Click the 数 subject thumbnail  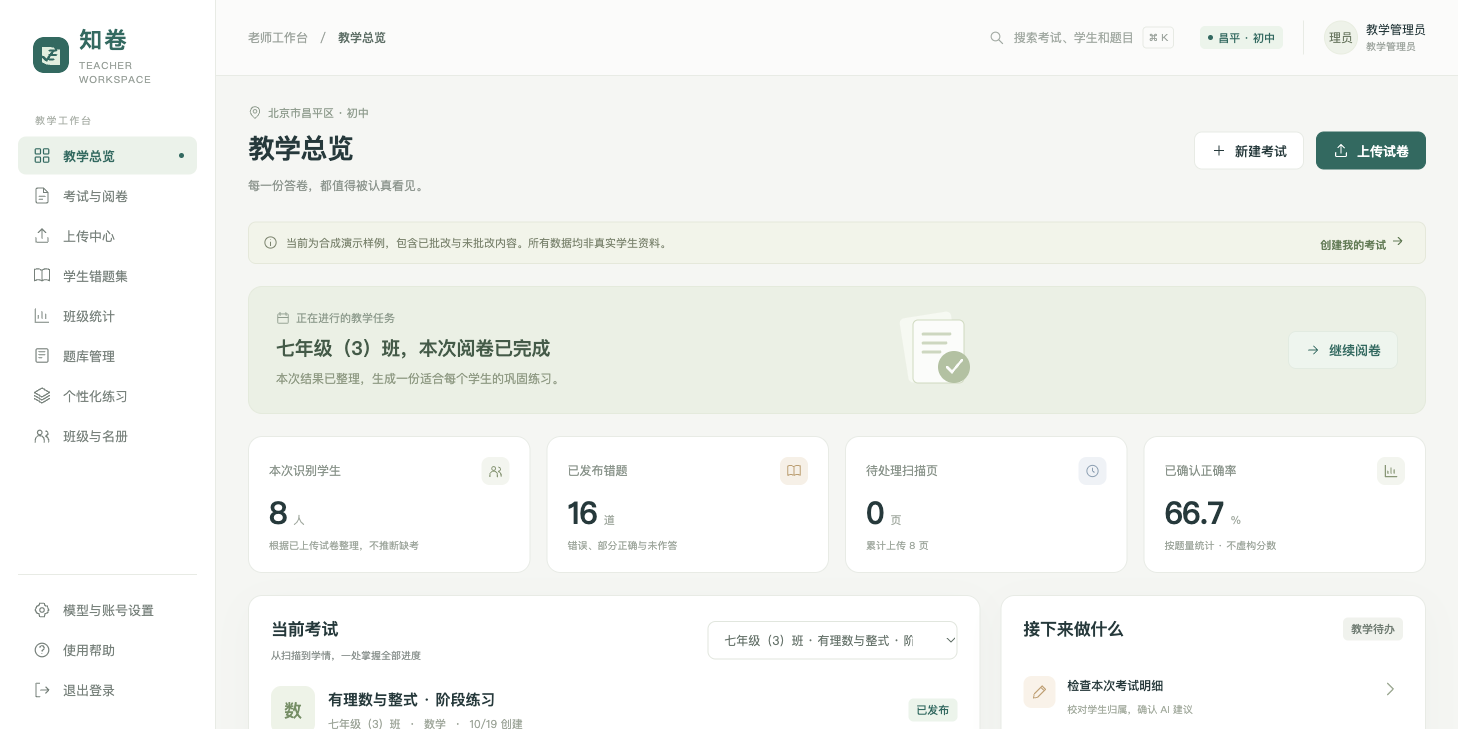(x=293, y=708)
